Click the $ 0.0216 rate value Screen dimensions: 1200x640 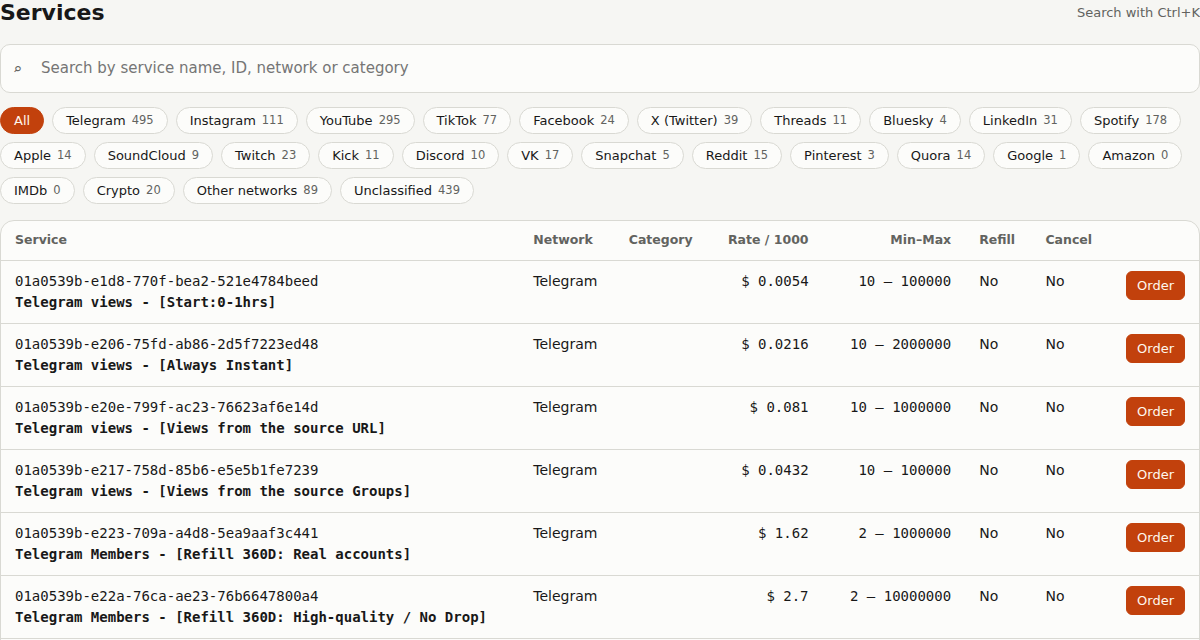(775, 344)
